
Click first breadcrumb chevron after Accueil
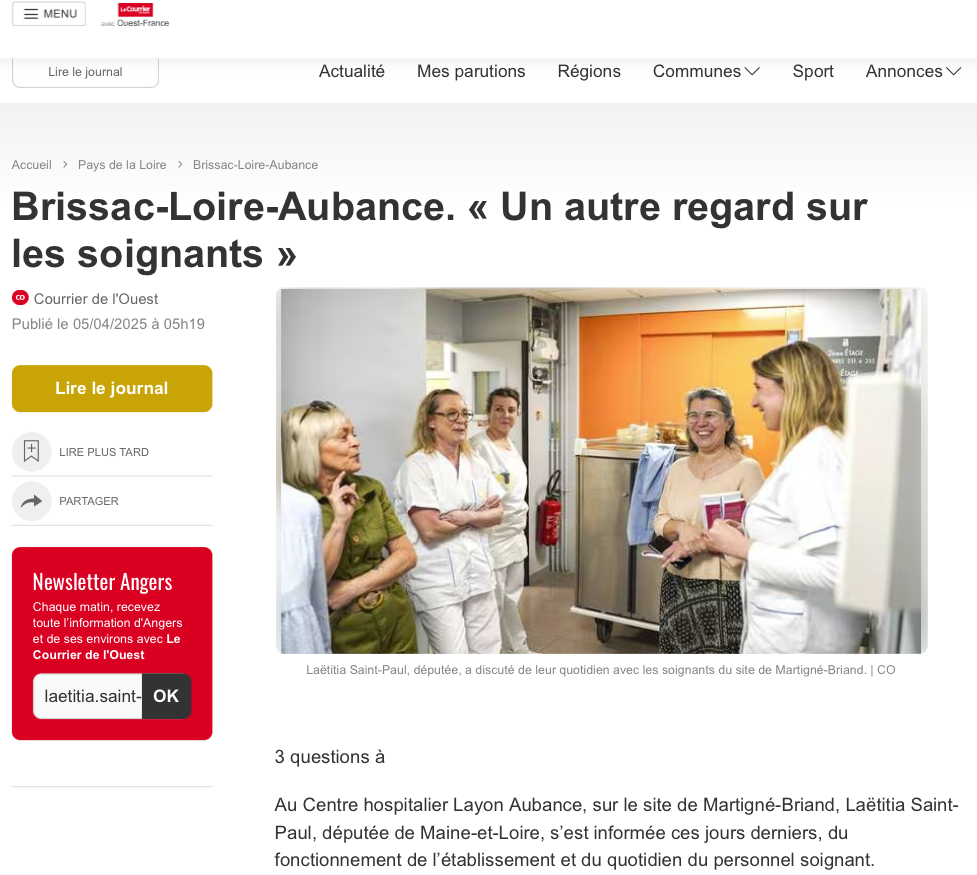[x=65, y=165]
